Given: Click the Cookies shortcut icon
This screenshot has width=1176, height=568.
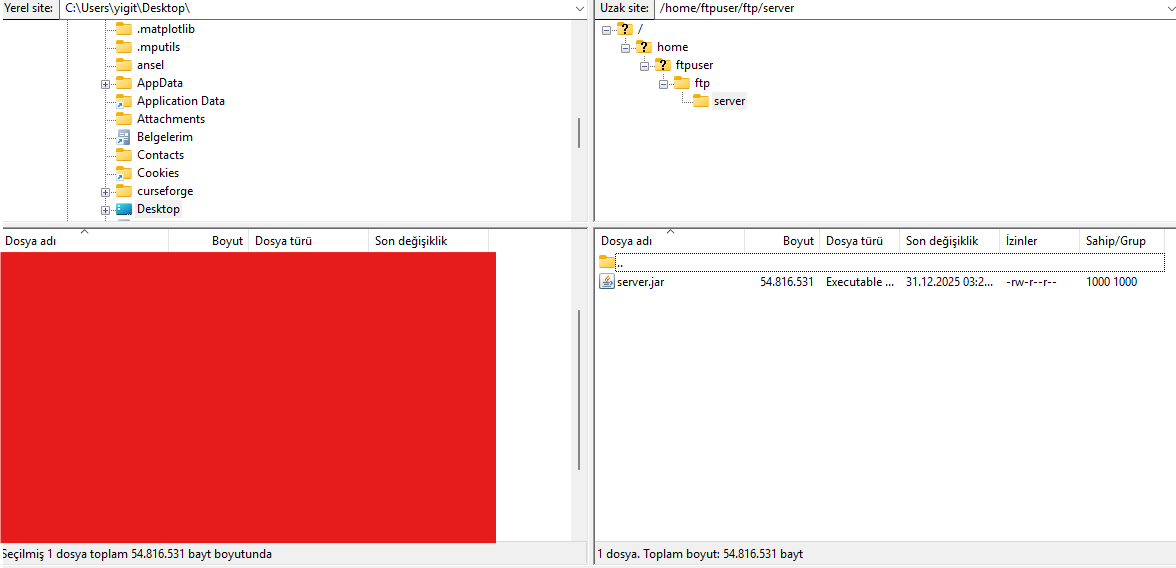Looking at the screenshot, I should pyautogui.click(x=124, y=173).
